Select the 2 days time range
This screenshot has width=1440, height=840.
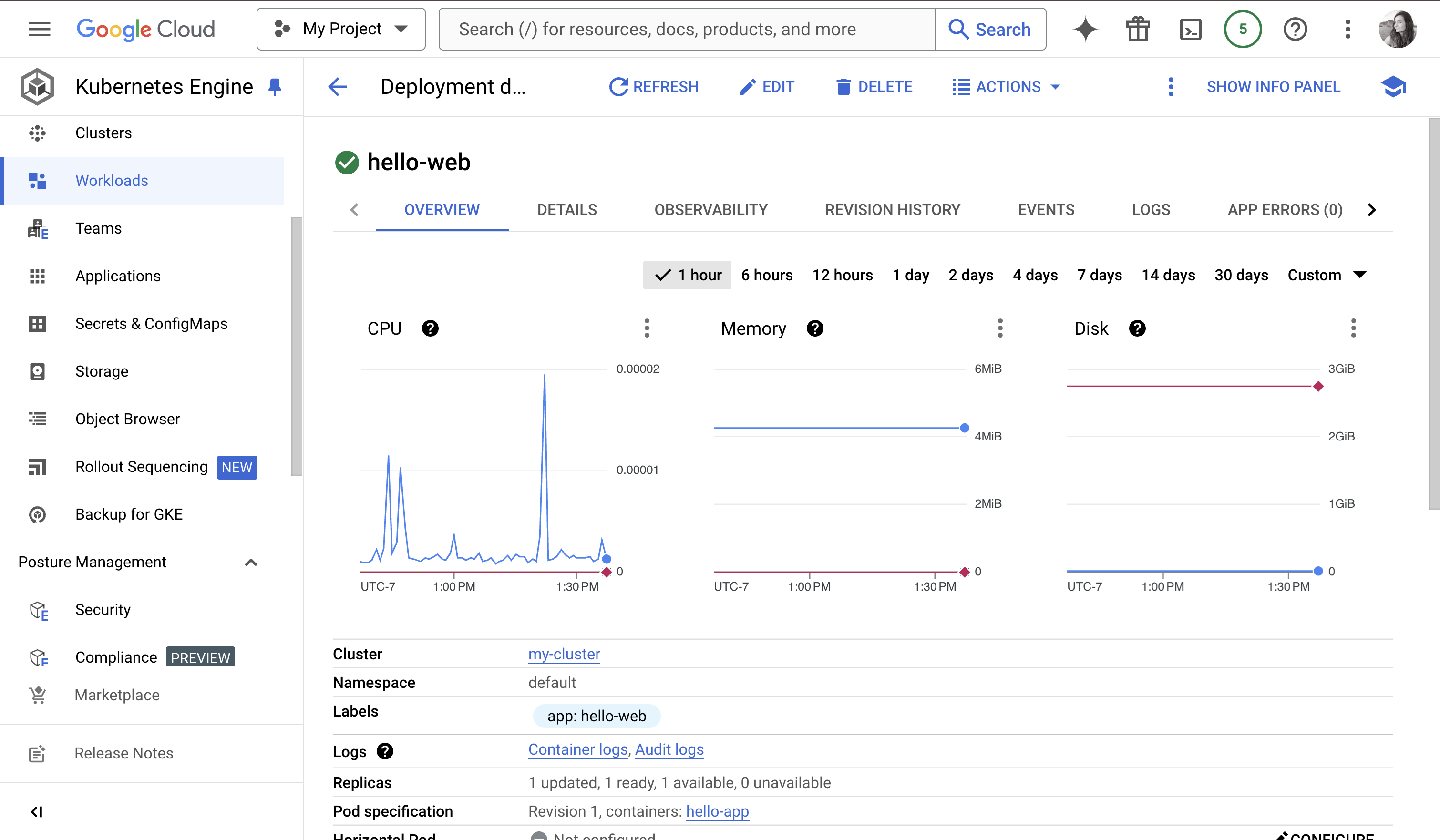[x=971, y=276]
